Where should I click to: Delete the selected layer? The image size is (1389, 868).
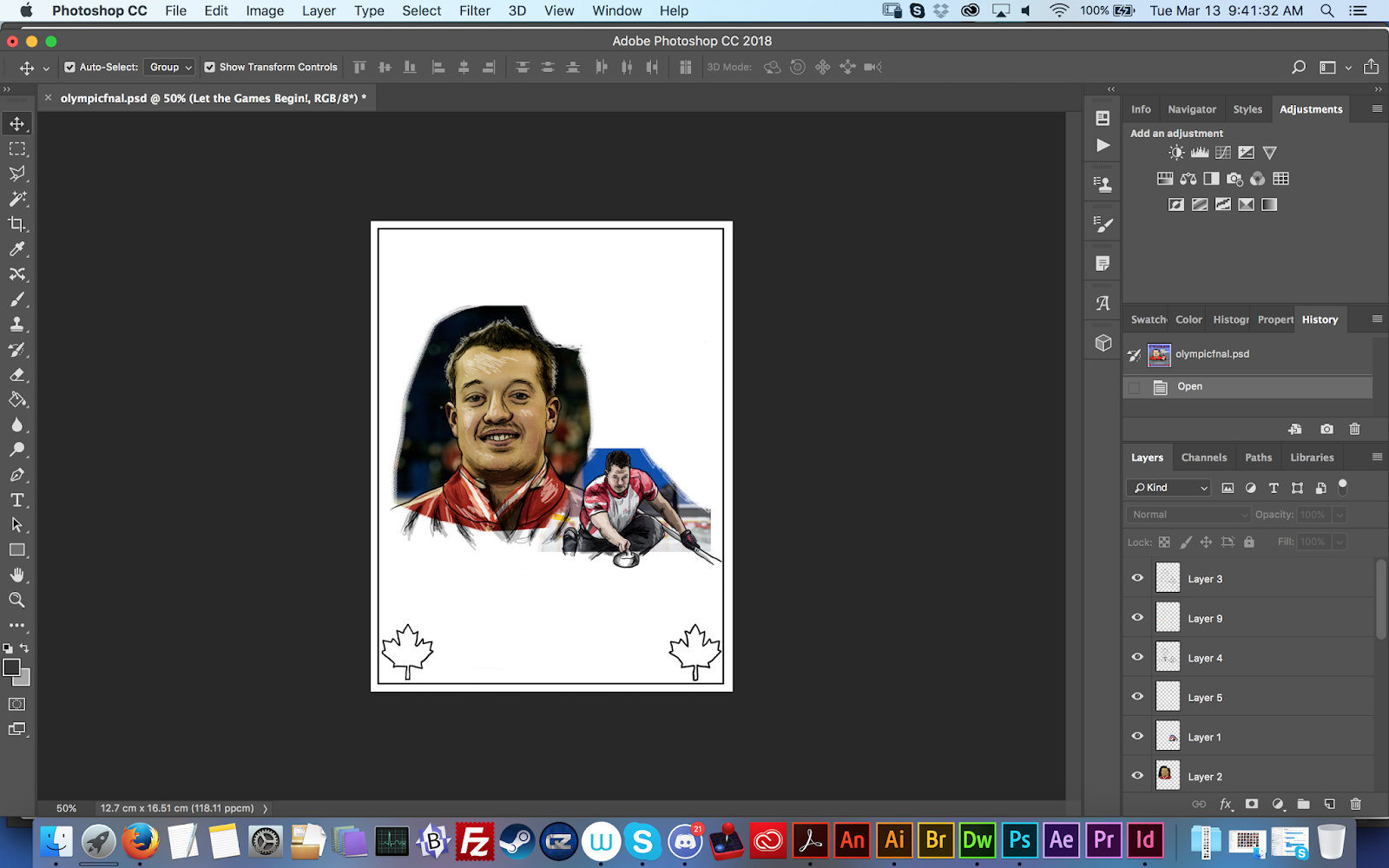pyautogui.click(x=1356, y=805)
